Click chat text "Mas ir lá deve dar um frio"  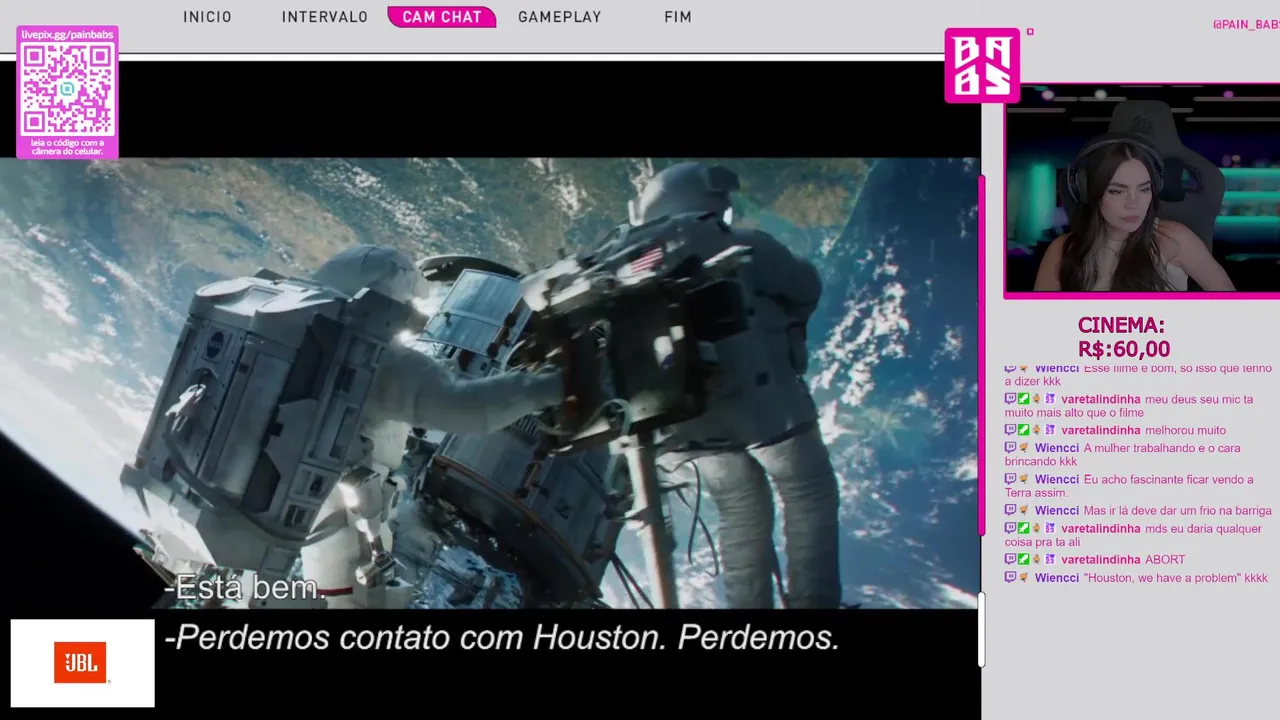[x=1178, y=511]
